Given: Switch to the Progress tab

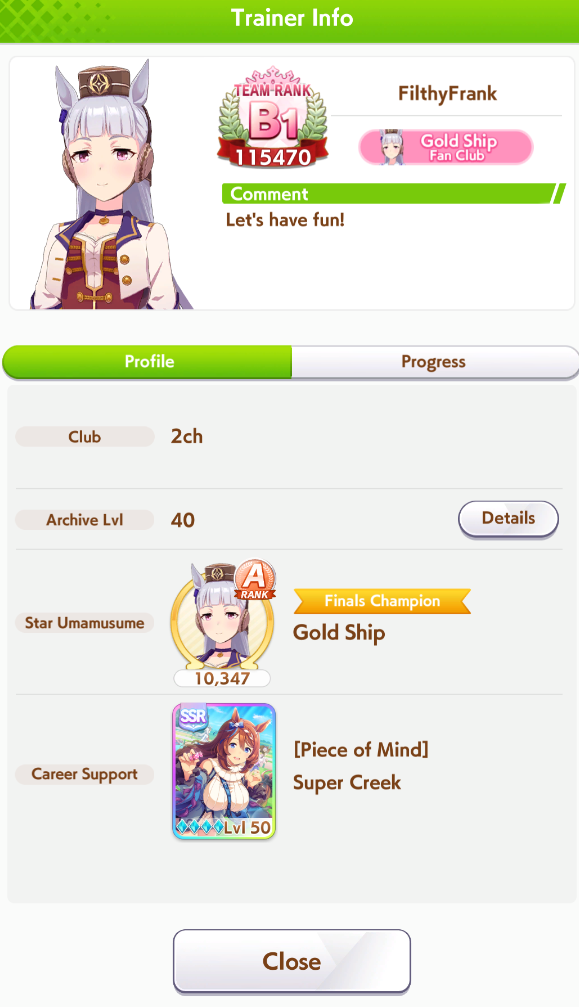Looking at the screenshot, I should [435, 362].
